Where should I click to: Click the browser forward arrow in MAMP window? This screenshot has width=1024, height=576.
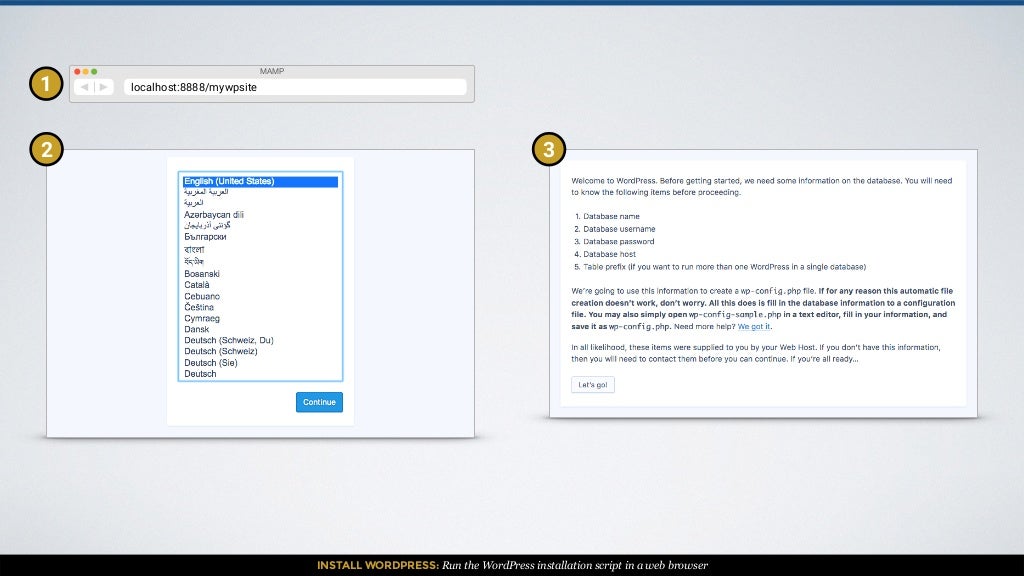point(104,87)
